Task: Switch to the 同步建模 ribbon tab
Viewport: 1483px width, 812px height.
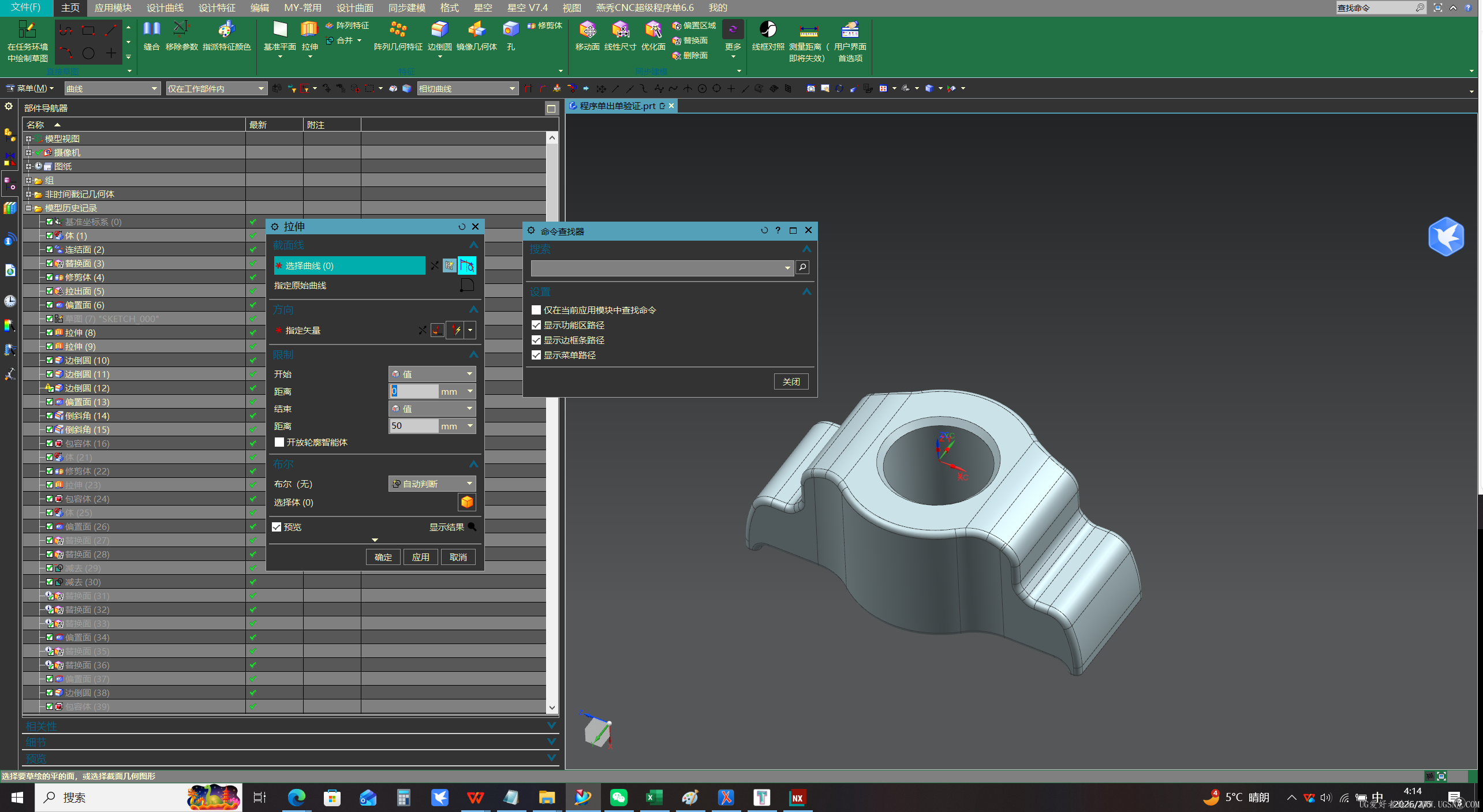Action: (x=406, y=8)
